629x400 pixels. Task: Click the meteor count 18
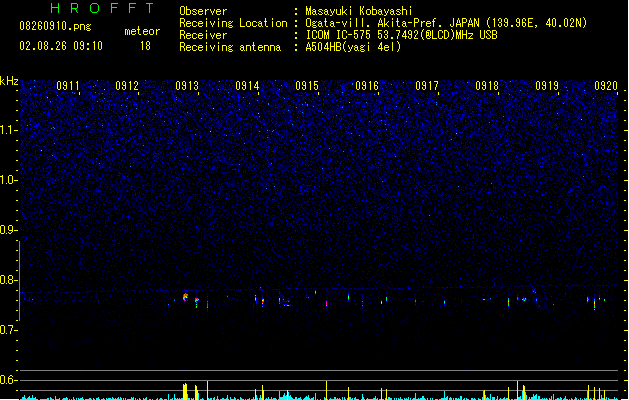click(145, 46)
